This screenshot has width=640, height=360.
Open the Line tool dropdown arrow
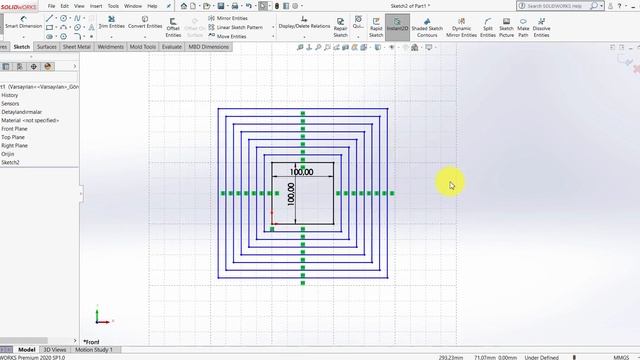point(56,18)
